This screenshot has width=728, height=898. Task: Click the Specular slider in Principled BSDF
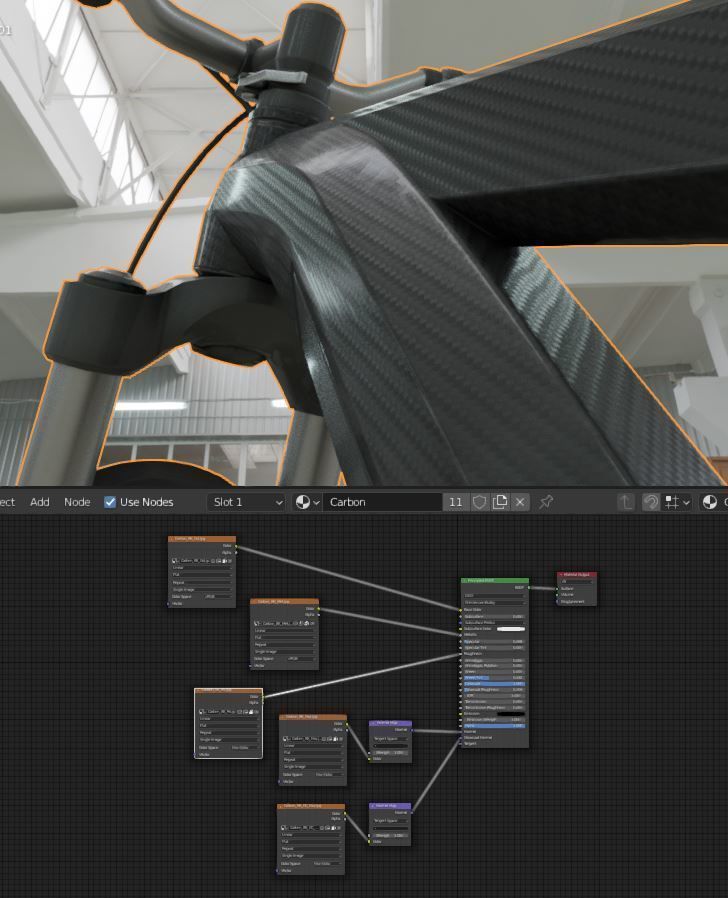[x=495, y=641]
